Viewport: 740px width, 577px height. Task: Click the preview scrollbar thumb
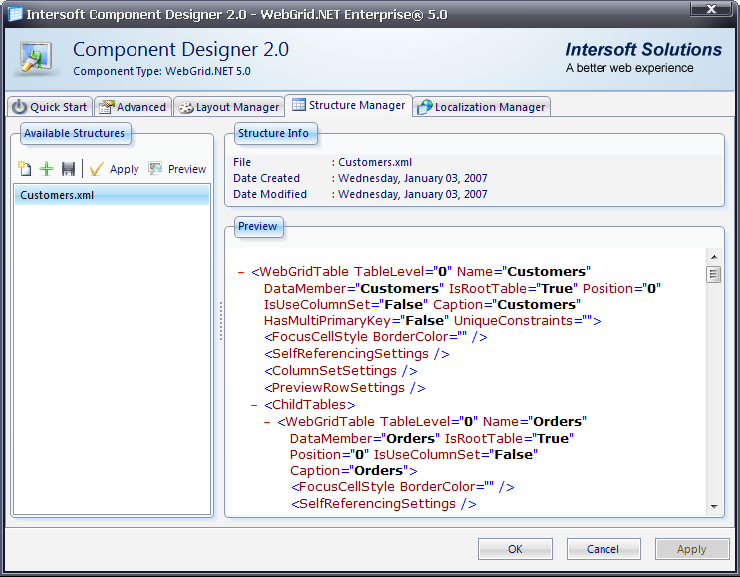point(714,274)
